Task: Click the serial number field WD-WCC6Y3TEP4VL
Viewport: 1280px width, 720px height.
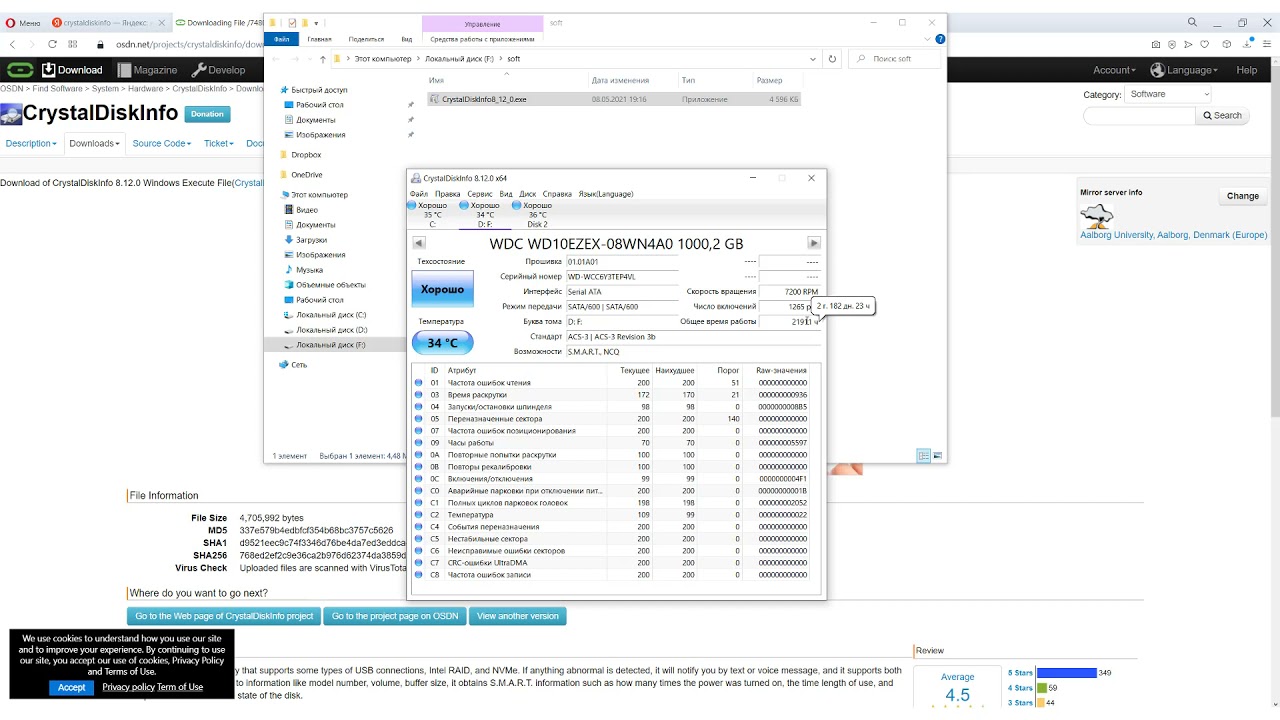Action: 622,277
